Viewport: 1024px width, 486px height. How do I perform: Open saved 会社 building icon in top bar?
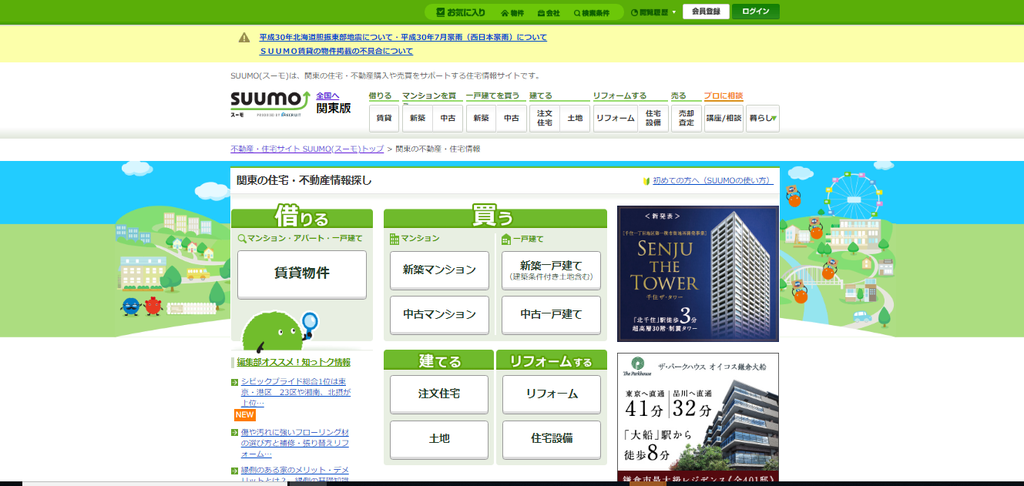[x=549, y=12]
